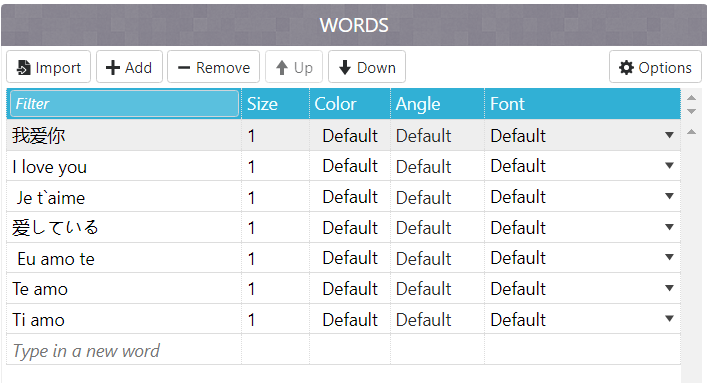Move word up with Up button
The width and height of the screenshot is (707, 383).
coord(294,67)
